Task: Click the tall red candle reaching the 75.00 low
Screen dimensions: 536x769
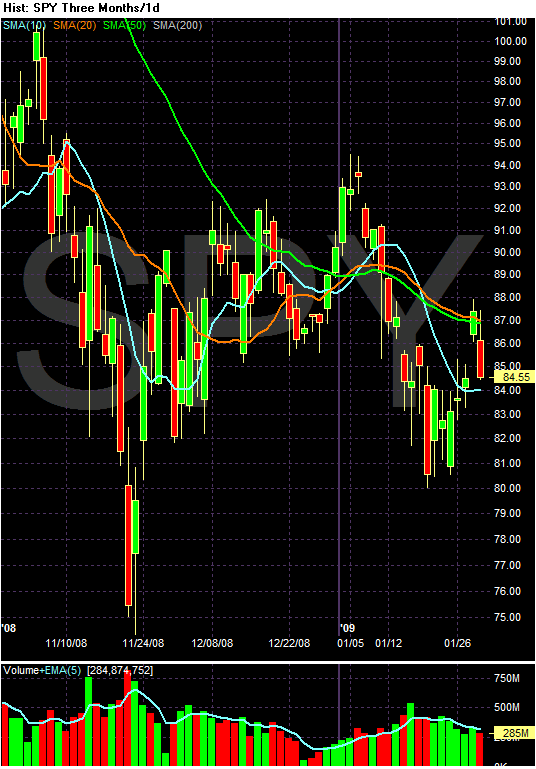Action: click(x=128, y=544)
